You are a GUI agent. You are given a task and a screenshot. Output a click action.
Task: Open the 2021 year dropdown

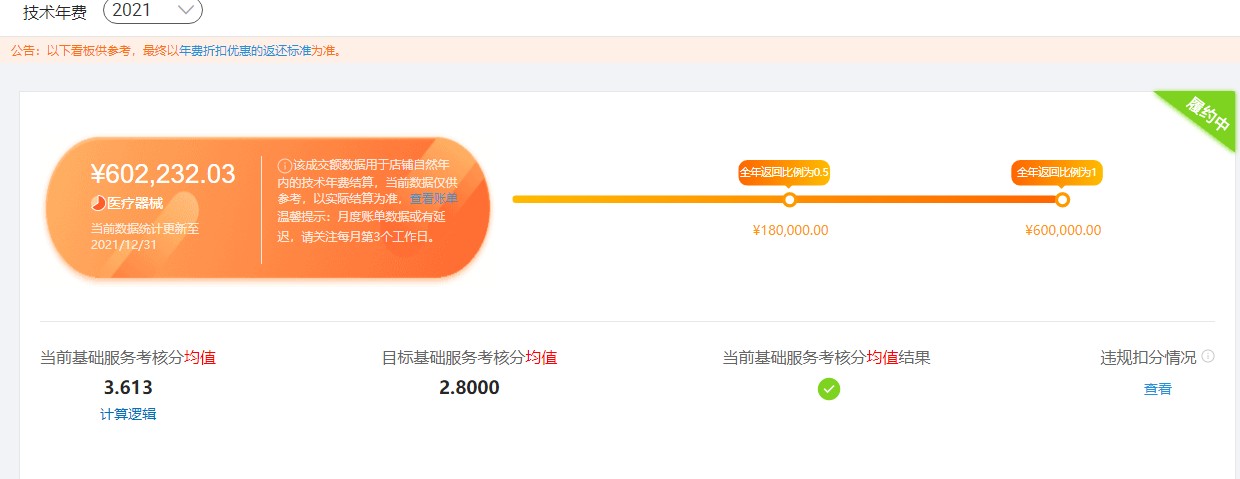pos(152,11)
